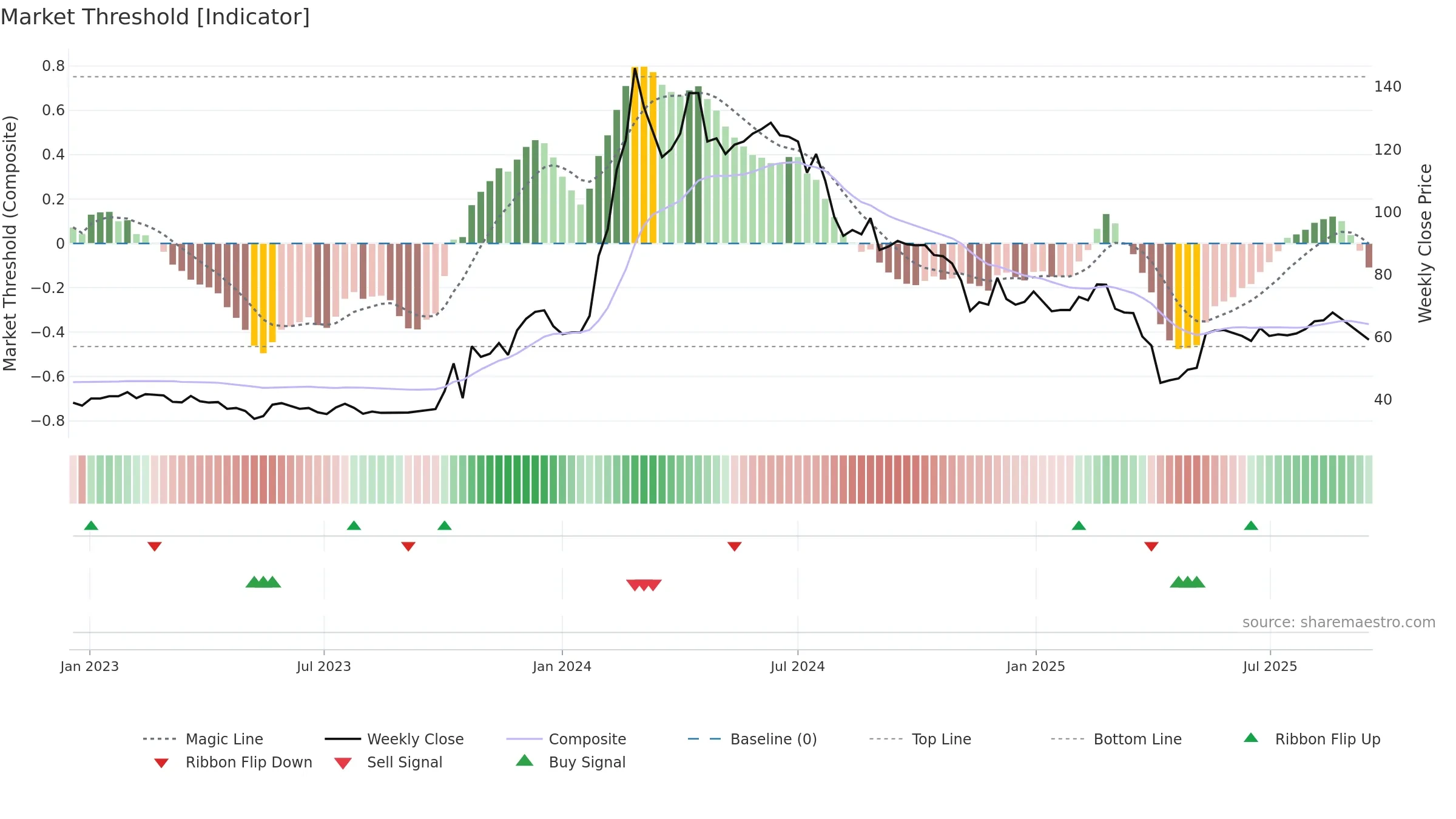Toggle the Magic Line legend entry
Image resolution: width=1456 pixels, height=819 pixels.
[x=203, y=739]
